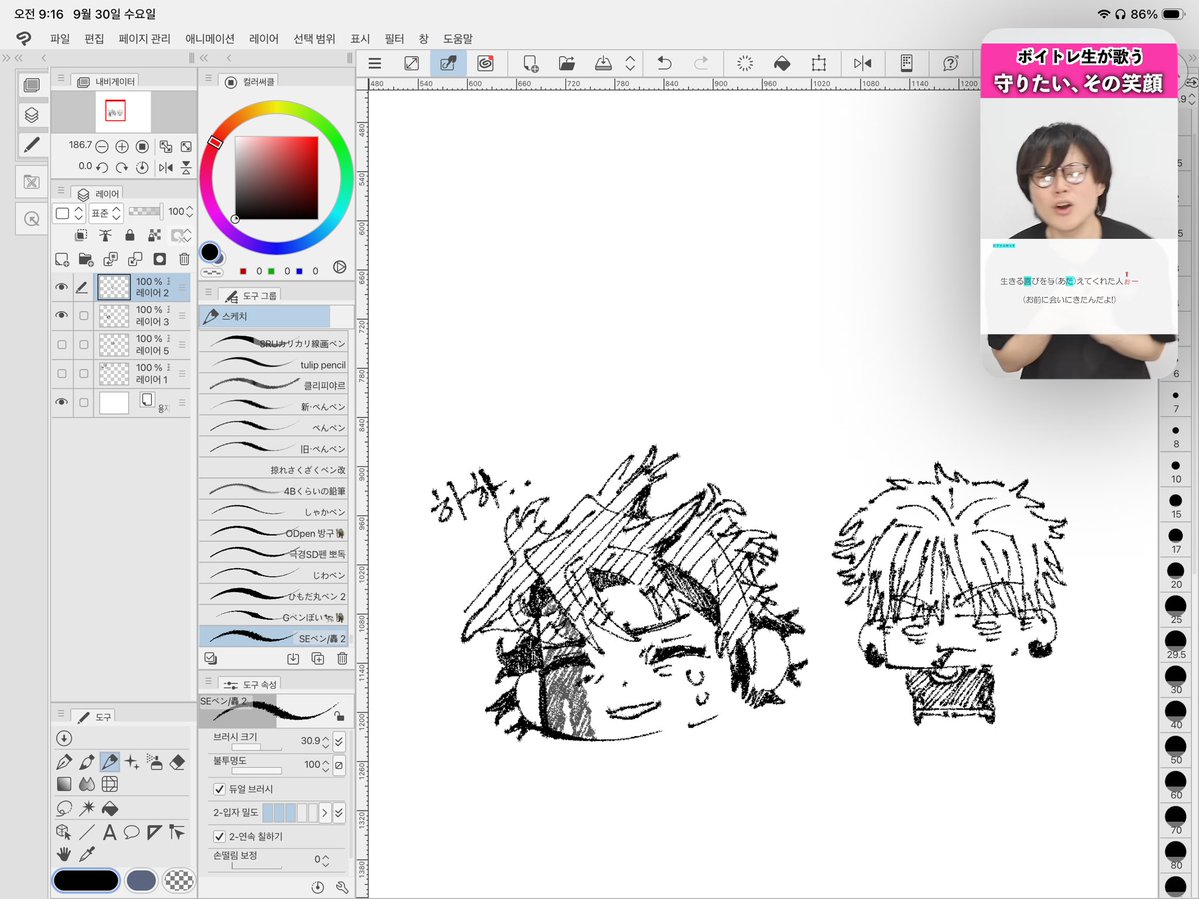Uncheck the 듀얼 브러시 checkbox

click(x=219, y=789)
